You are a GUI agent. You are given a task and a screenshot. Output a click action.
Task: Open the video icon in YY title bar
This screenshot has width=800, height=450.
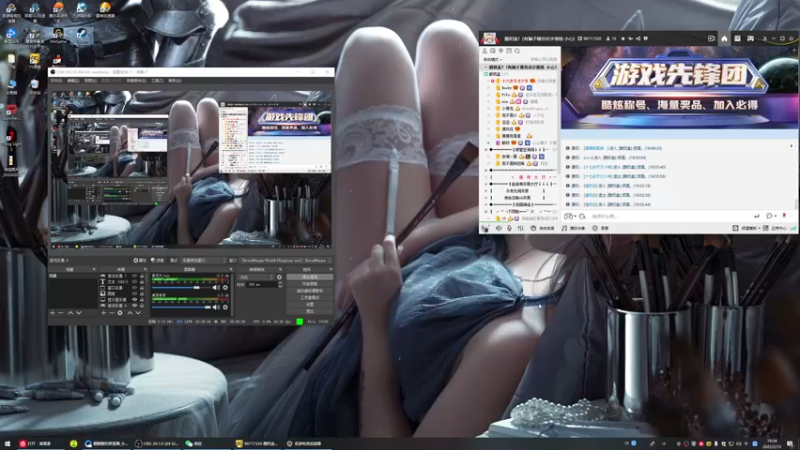(711, 38)
